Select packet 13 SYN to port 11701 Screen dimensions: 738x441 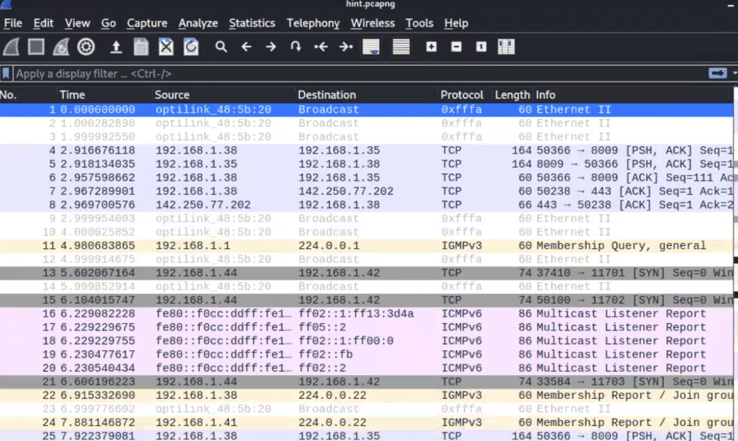coord(366,273)
